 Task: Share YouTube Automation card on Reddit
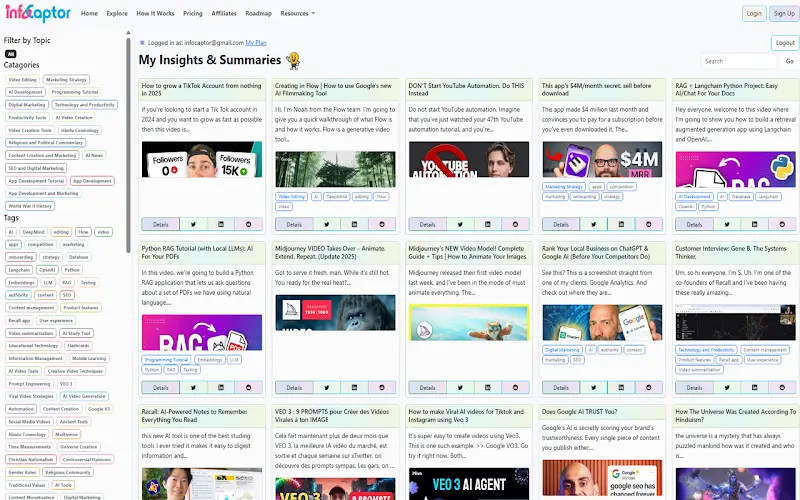(x=515, y=224)
